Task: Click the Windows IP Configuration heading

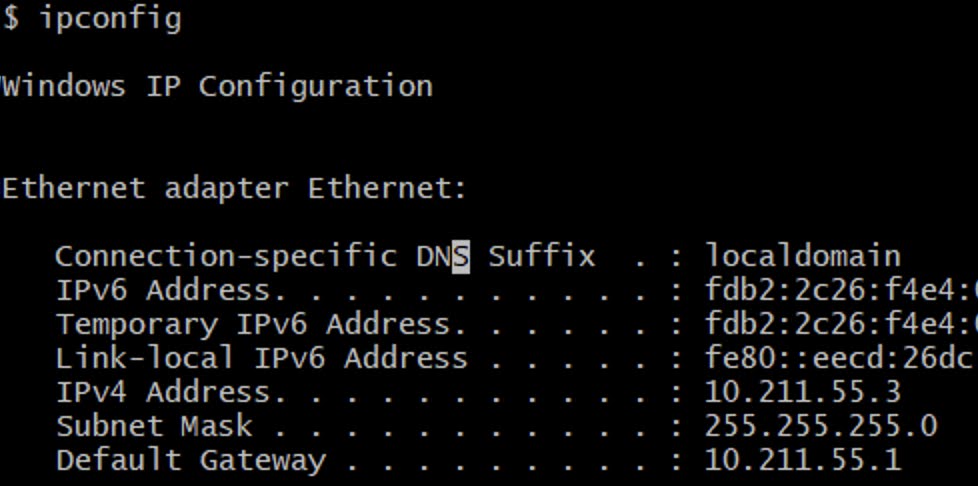Action: point(216,86)
